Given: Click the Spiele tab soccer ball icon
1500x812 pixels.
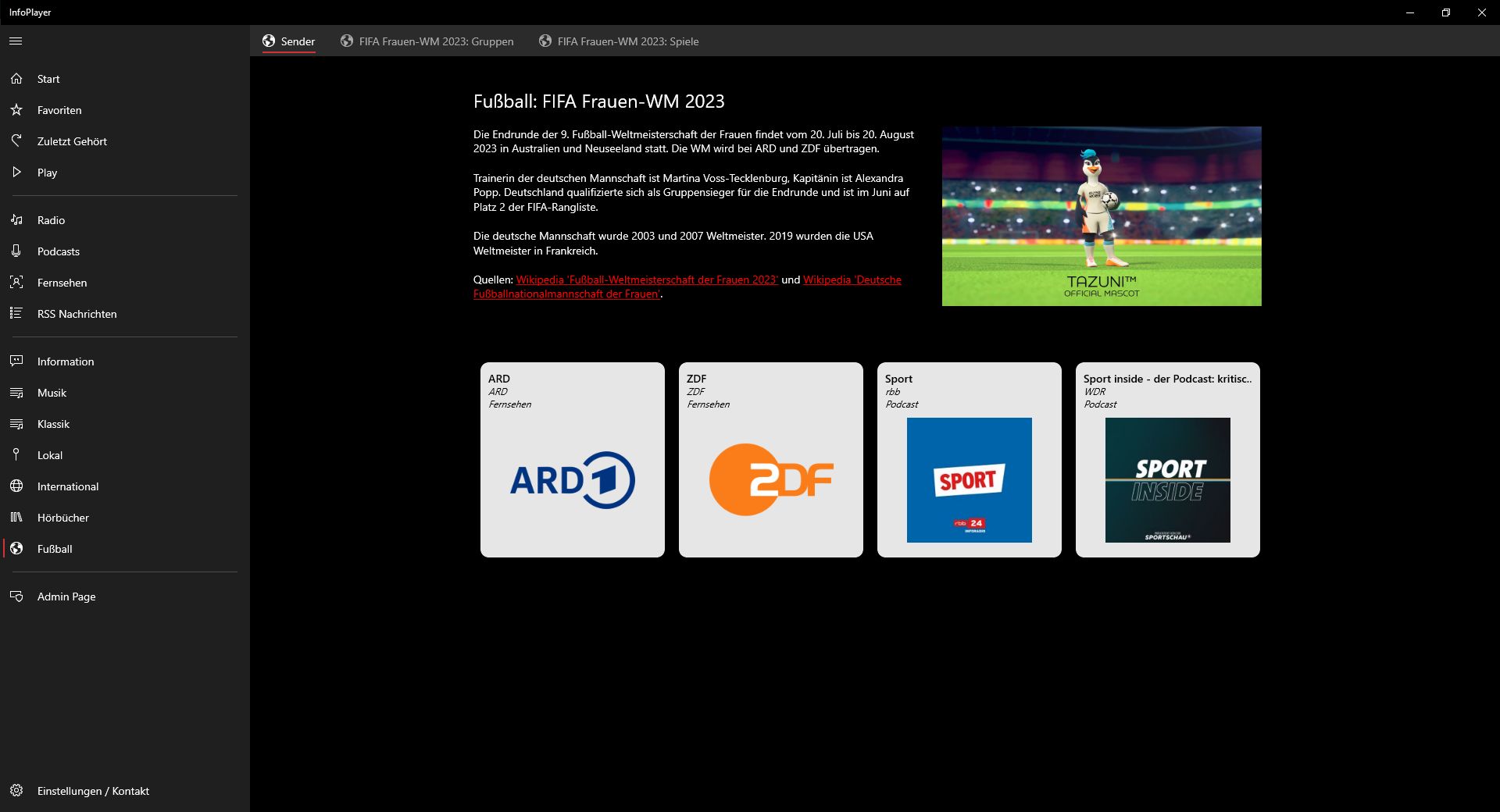Looking at the screenshot, I should (x=545, y=41).
